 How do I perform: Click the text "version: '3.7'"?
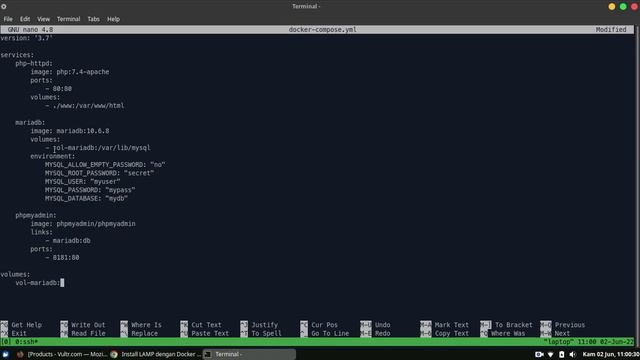click(x=27, y=38)
